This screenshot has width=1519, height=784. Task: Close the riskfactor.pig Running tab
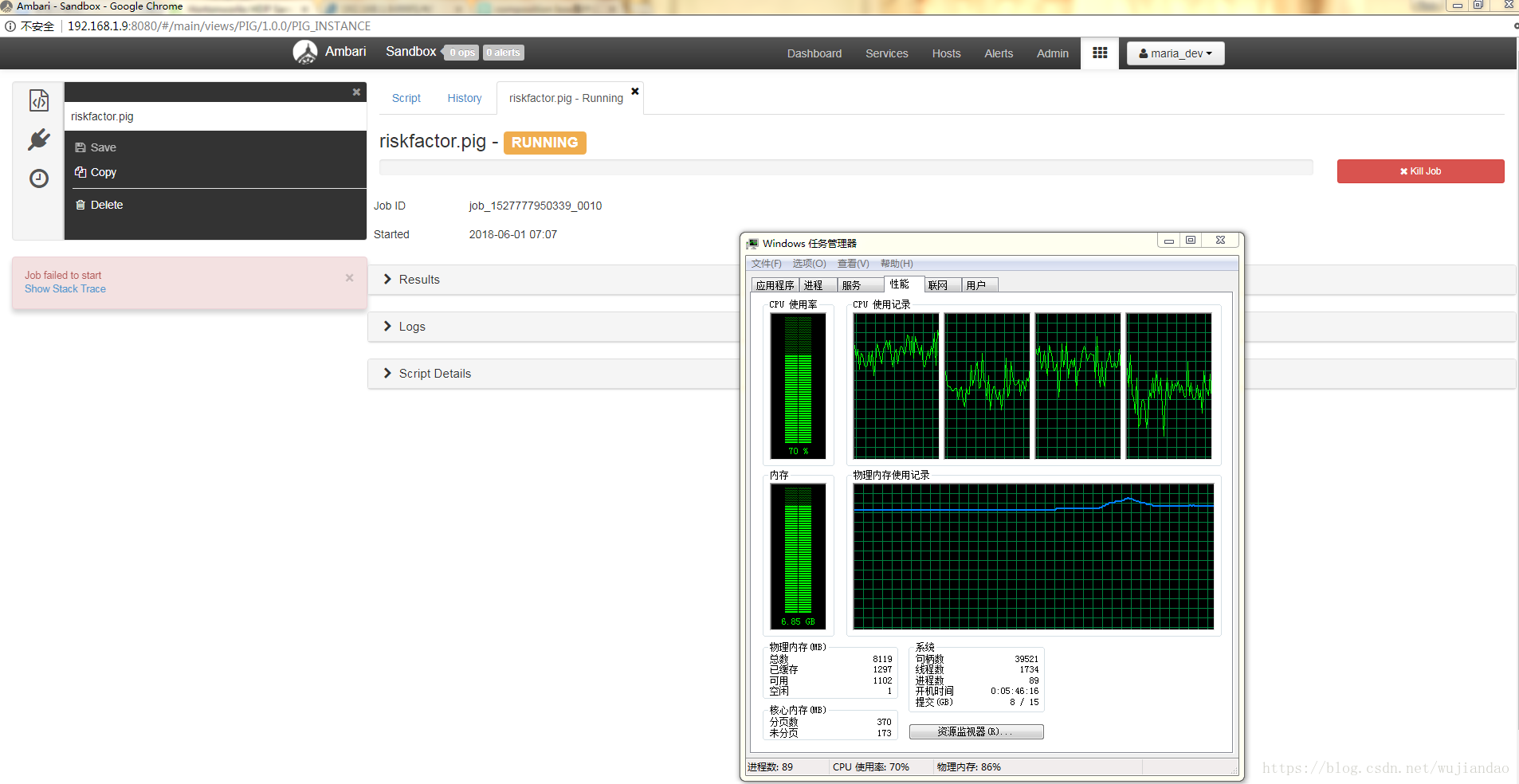coord(635,91)
